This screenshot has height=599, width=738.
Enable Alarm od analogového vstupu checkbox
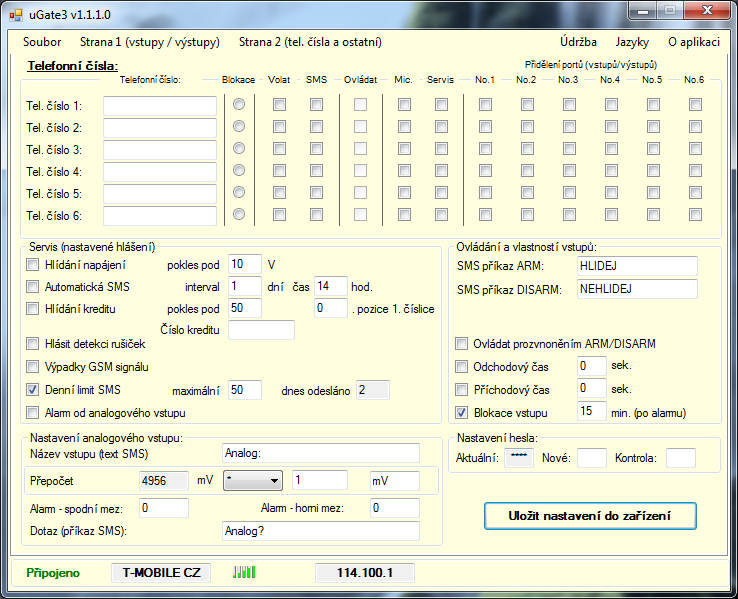tap(32, 413)
